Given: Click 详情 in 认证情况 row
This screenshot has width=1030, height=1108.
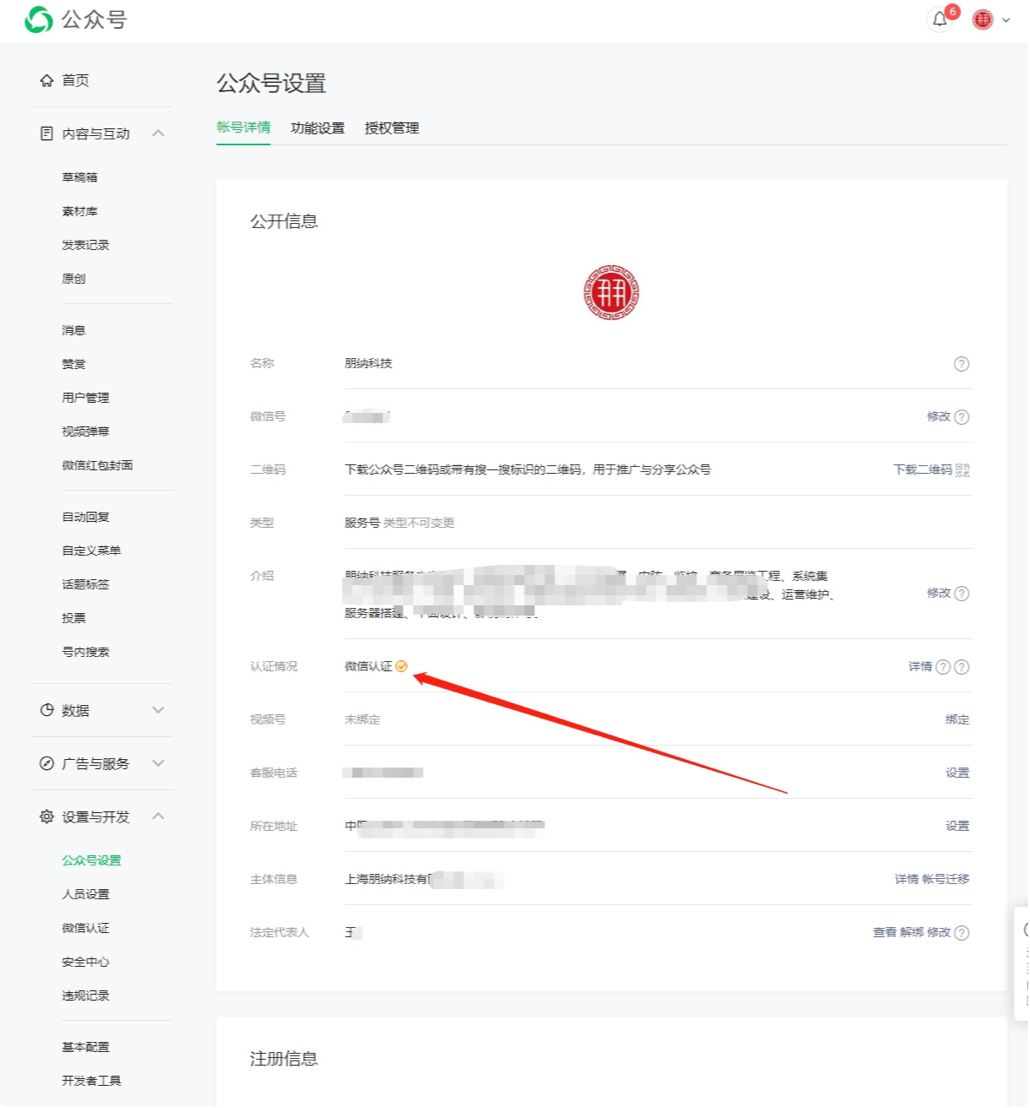Looking at the screenshot, I should tap(920, 667).
